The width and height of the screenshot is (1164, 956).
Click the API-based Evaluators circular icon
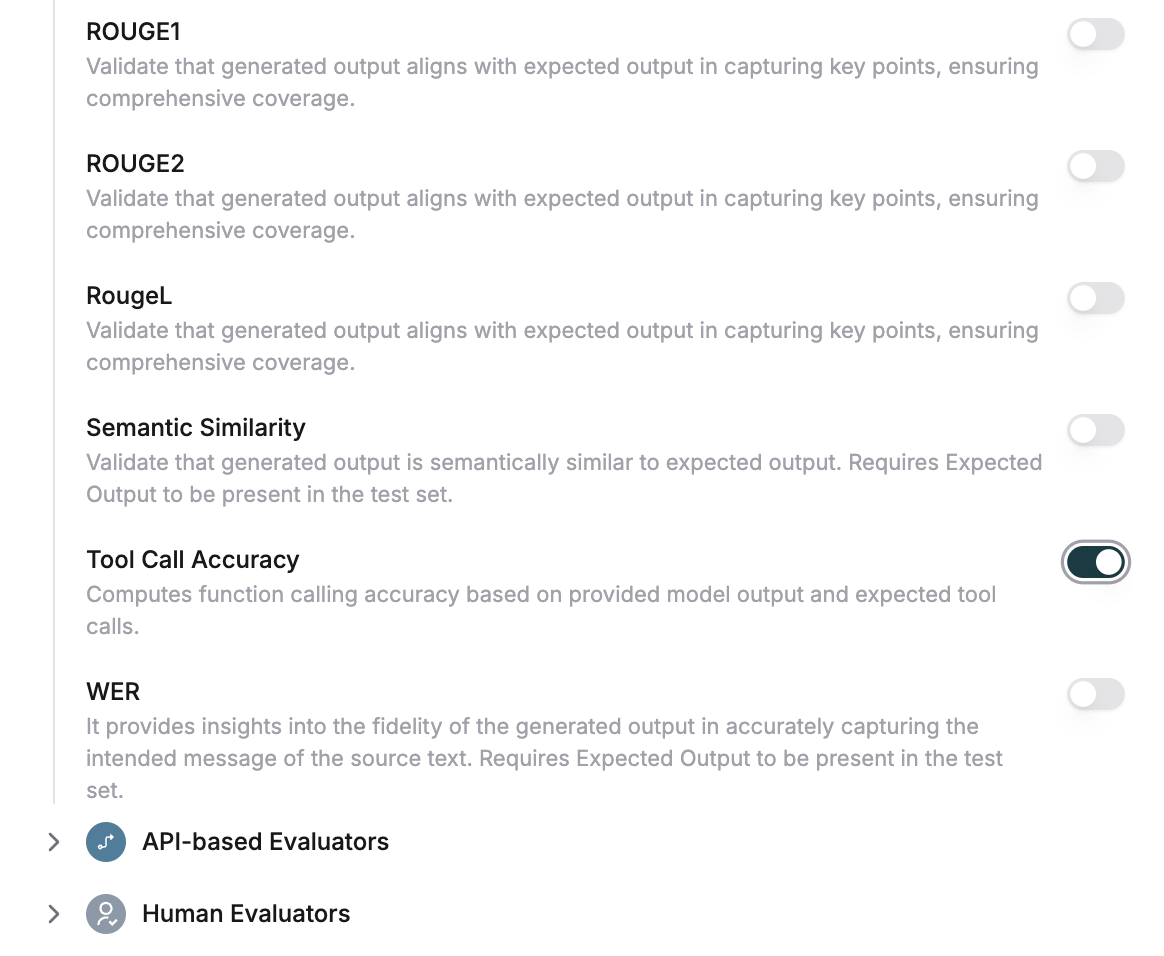[x=105, y=842]
